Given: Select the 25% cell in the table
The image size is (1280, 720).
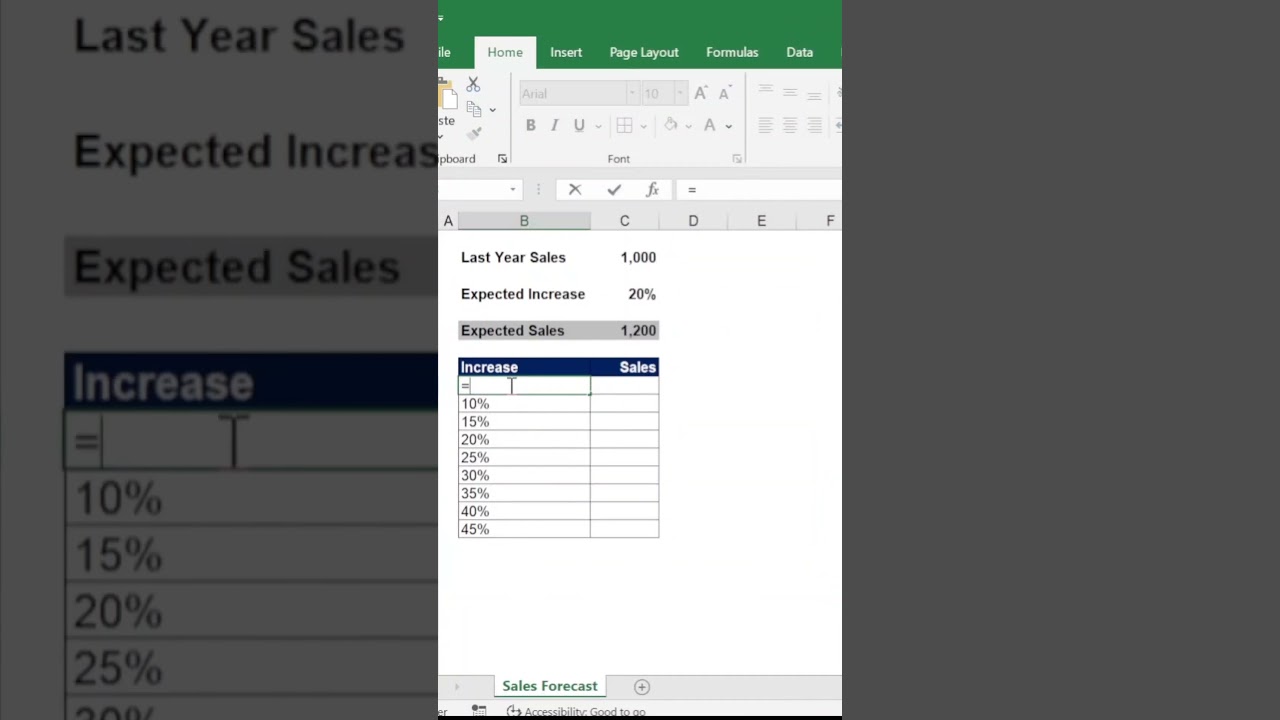Looking at the screenshot, I should tap(524, 458).
